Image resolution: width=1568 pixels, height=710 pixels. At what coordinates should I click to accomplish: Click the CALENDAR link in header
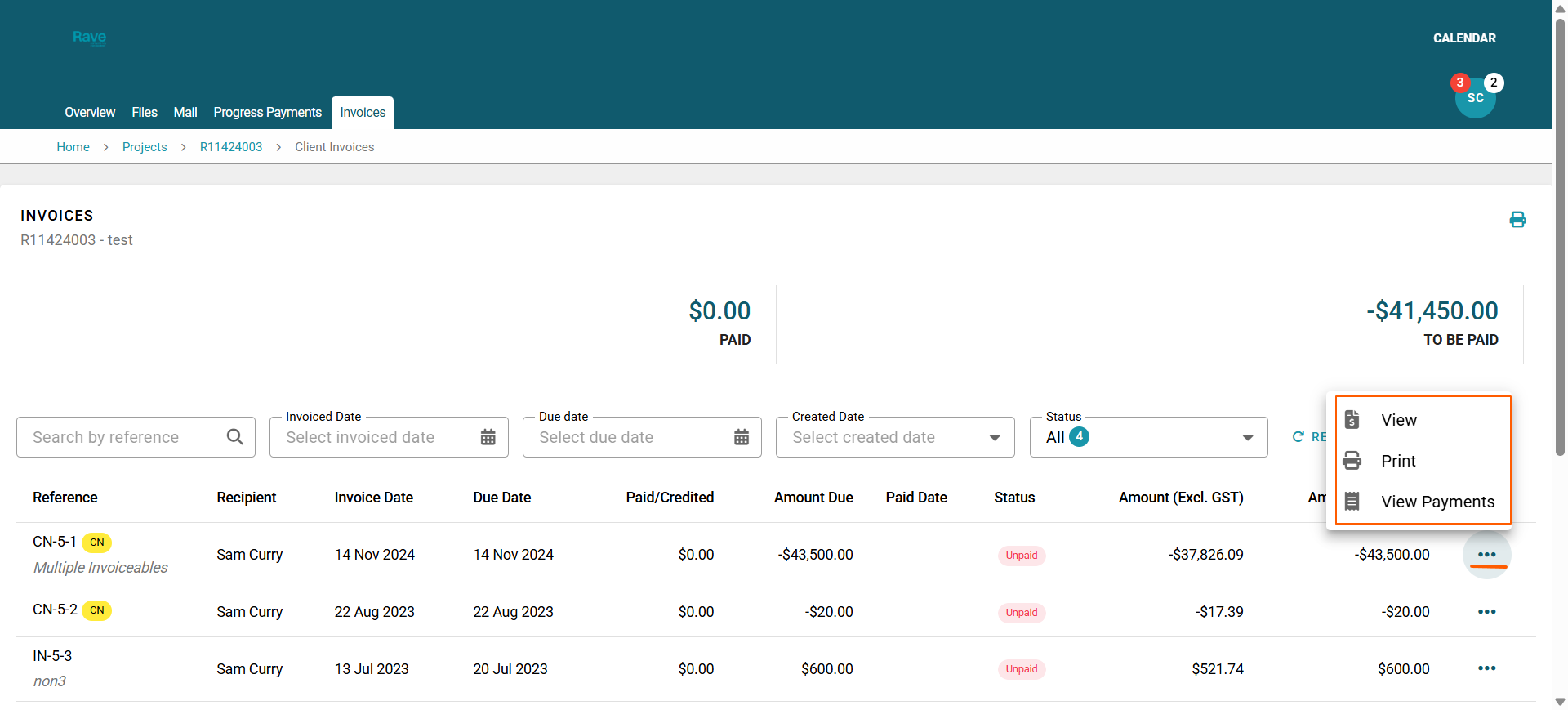(1464, 38)
